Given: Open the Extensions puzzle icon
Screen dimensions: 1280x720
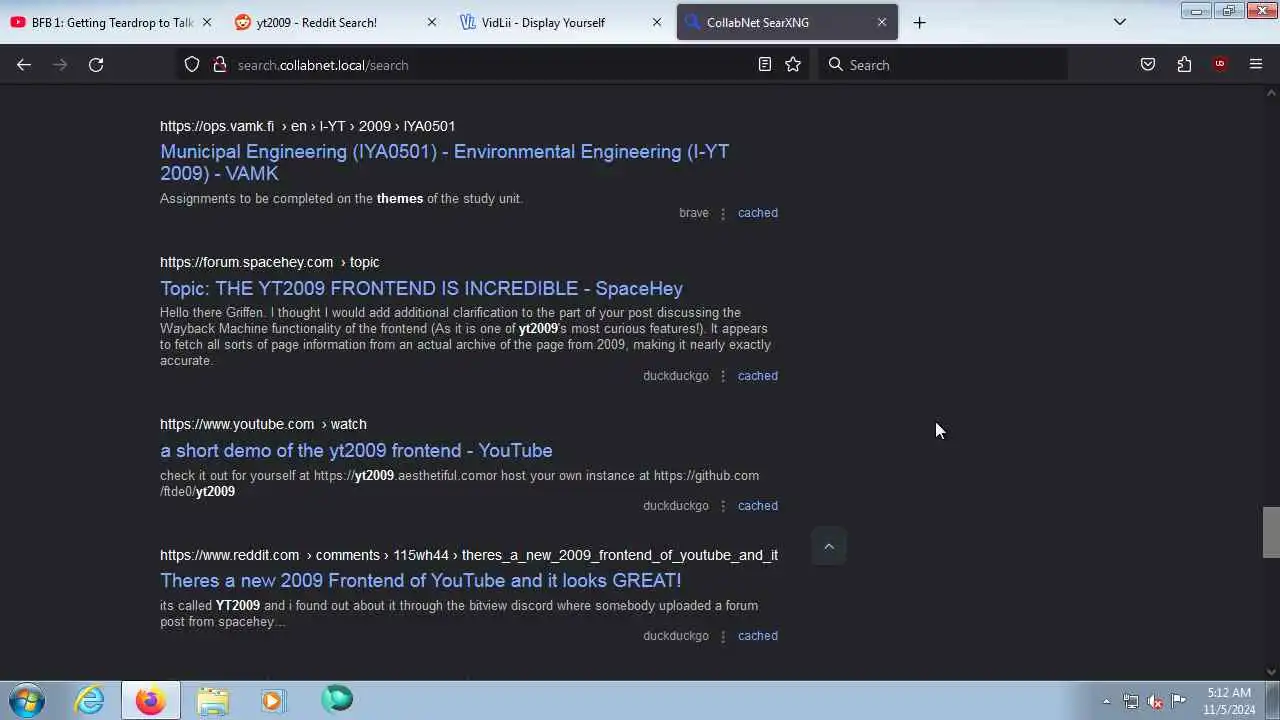Looking at the screenshot, I should coord(1184,65).
